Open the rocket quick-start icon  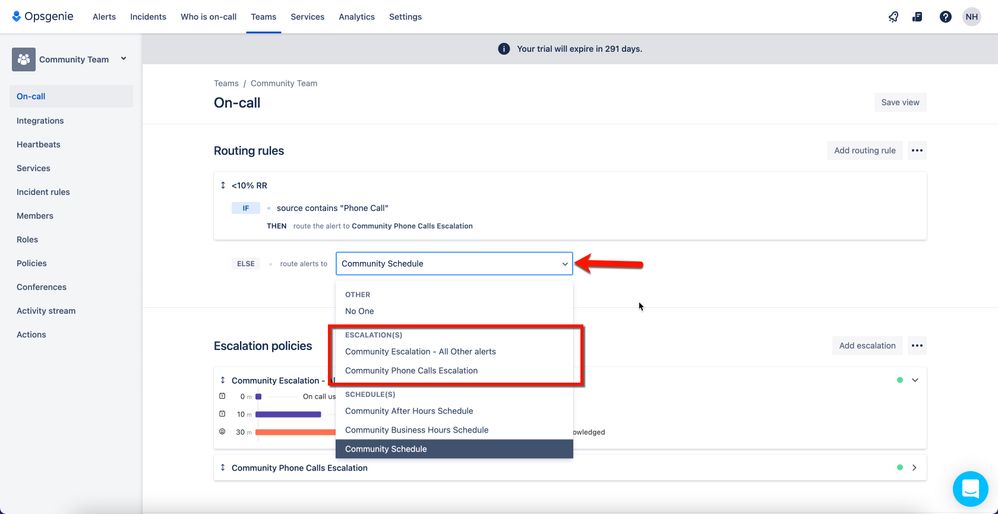point(893,17)
